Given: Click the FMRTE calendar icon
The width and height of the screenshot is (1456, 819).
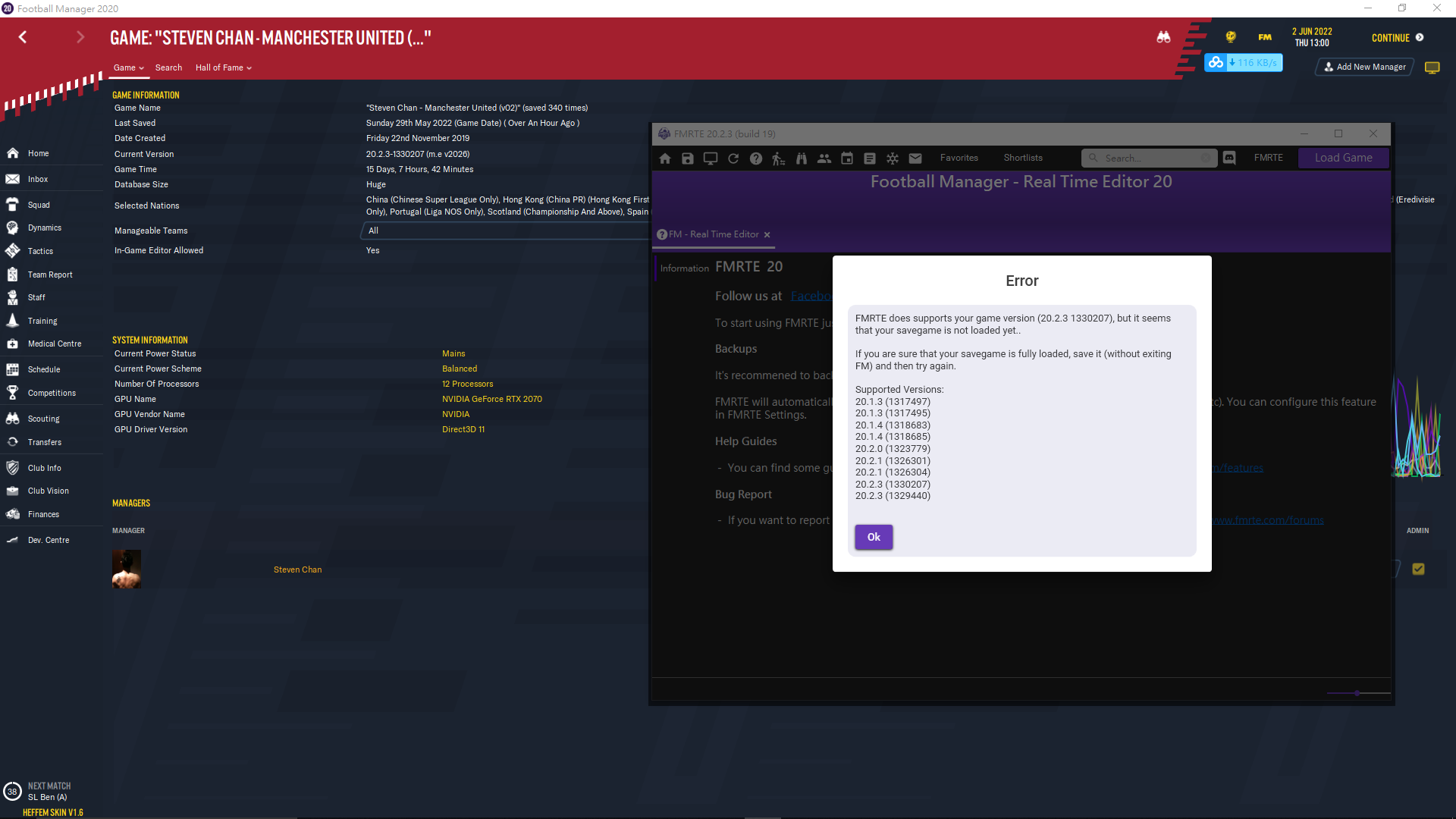Looking at the screenshot, I should (x=847, y=158).
